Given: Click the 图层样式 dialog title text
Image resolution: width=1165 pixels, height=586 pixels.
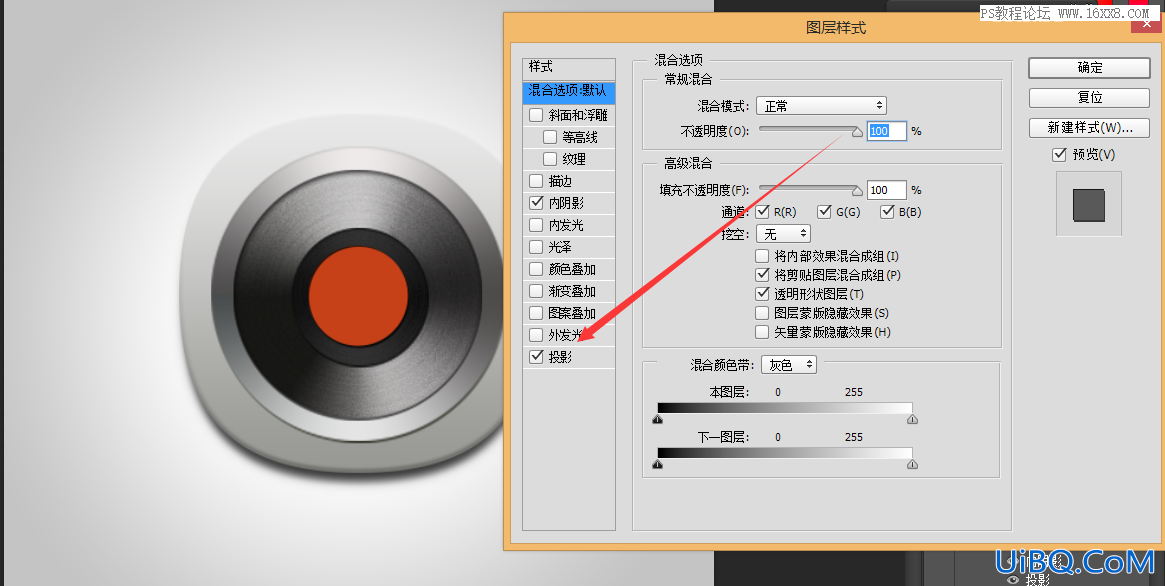Looking at the screenshot, I should (x=836, y=28).
